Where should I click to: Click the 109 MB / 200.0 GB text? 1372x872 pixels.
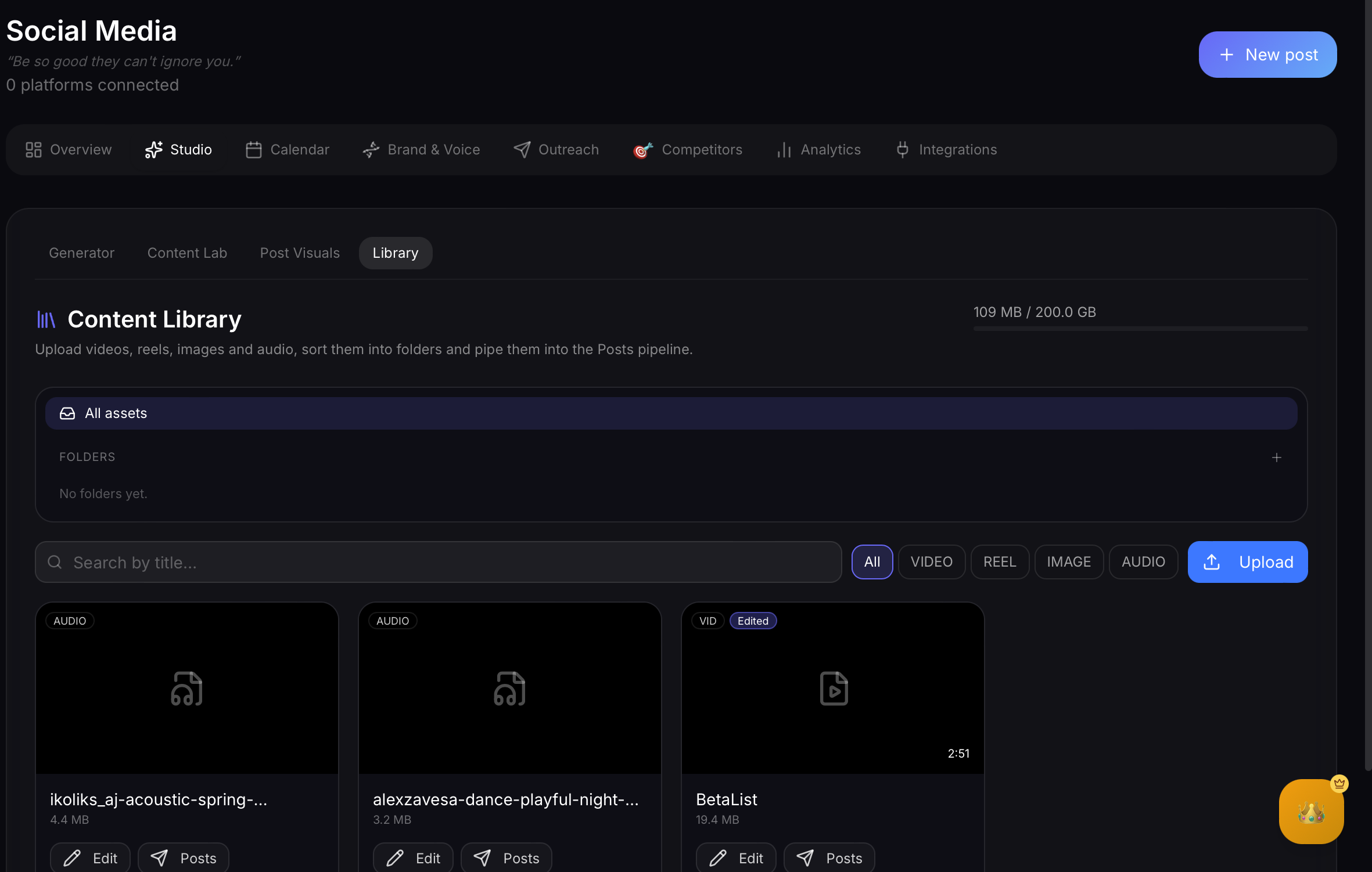[1035, 312]
